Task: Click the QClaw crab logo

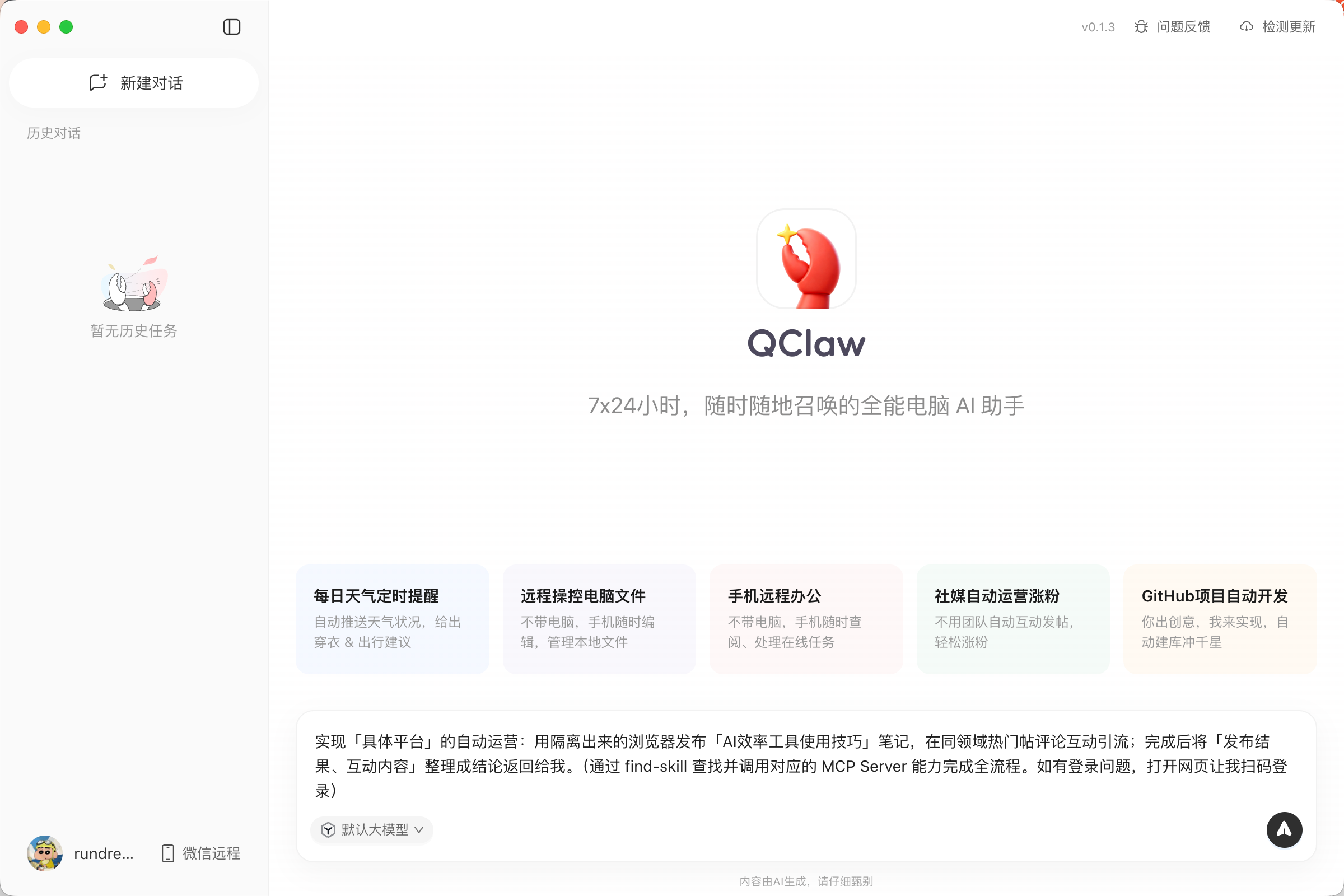Action: [806, 259]
